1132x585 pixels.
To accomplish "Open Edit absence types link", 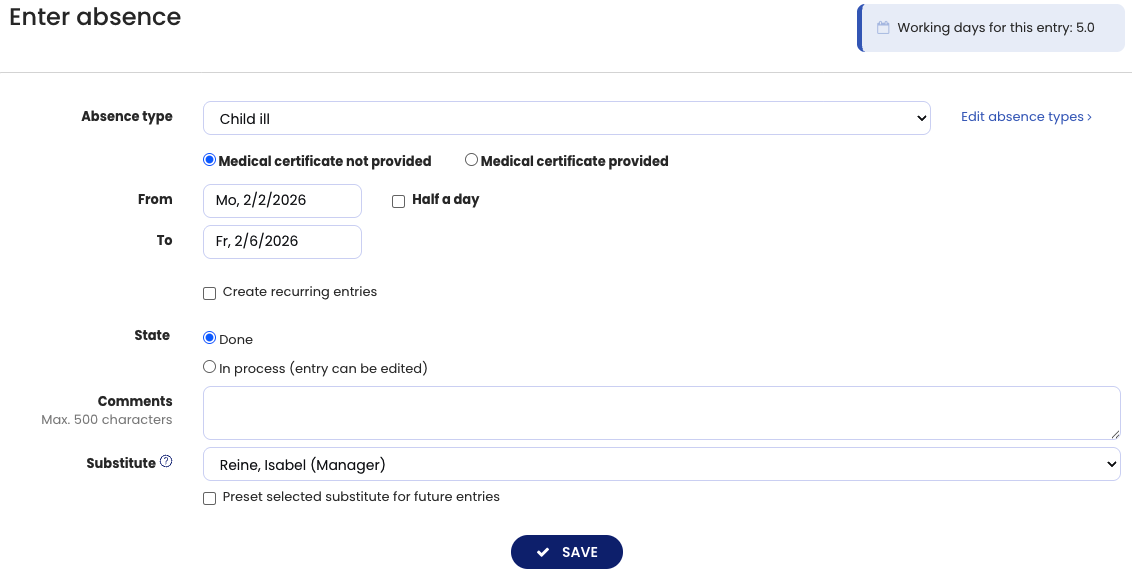I will (x=1021, y=117).
